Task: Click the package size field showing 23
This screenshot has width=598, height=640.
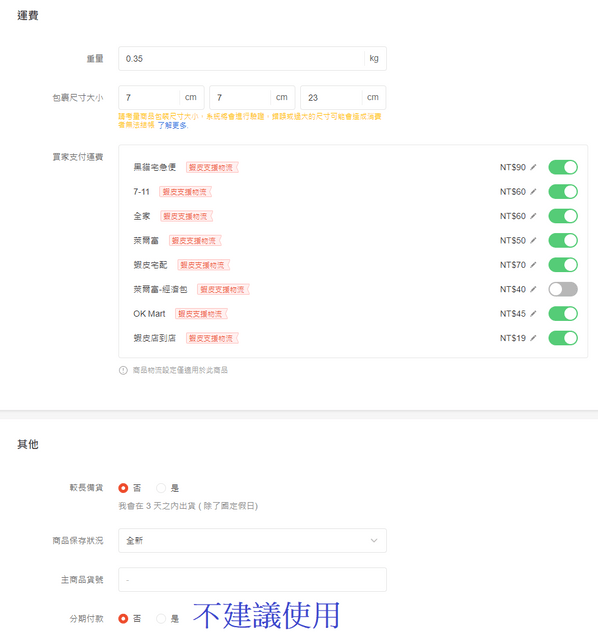Action: tap(331, 98)
